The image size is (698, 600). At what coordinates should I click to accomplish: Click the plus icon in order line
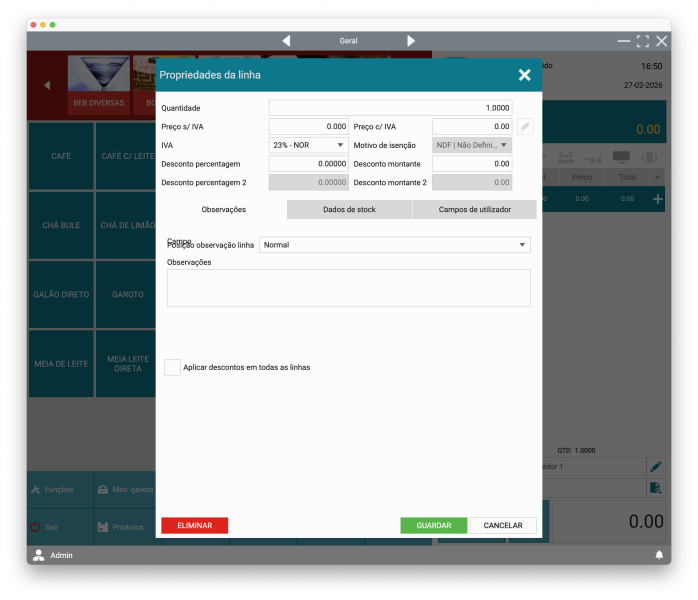[657, 199]
